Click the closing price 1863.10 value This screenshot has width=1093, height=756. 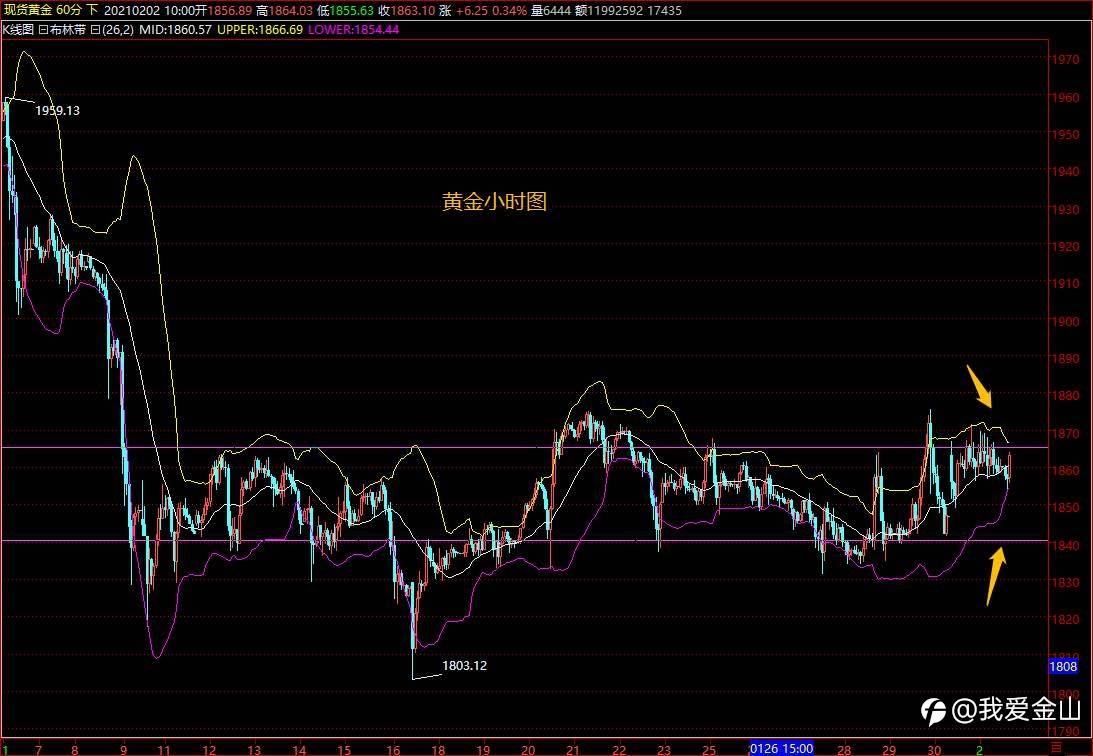click(413, 10)
